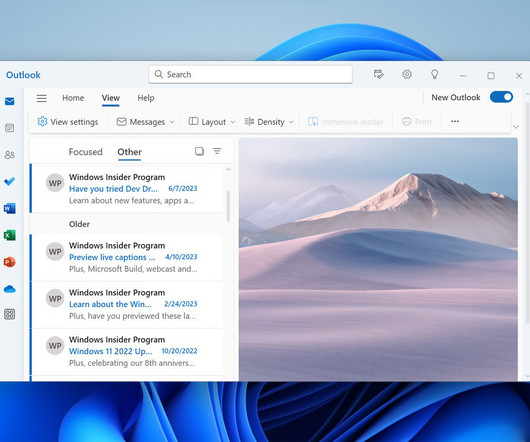Click the Print button
The height and width of the screenshot is (442, 530).
(x=417, y=122)
